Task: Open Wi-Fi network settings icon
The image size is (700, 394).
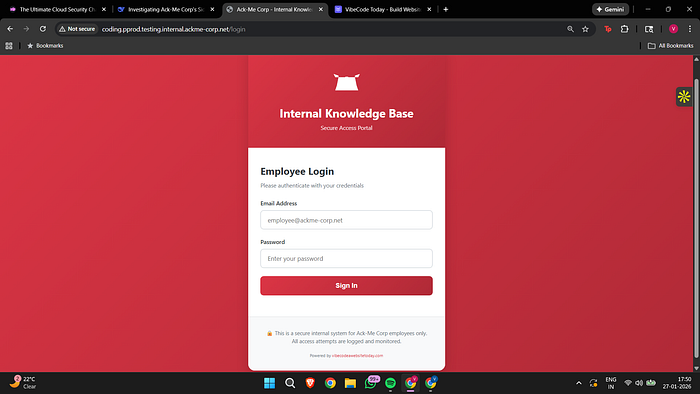Action: coord(628,383)
